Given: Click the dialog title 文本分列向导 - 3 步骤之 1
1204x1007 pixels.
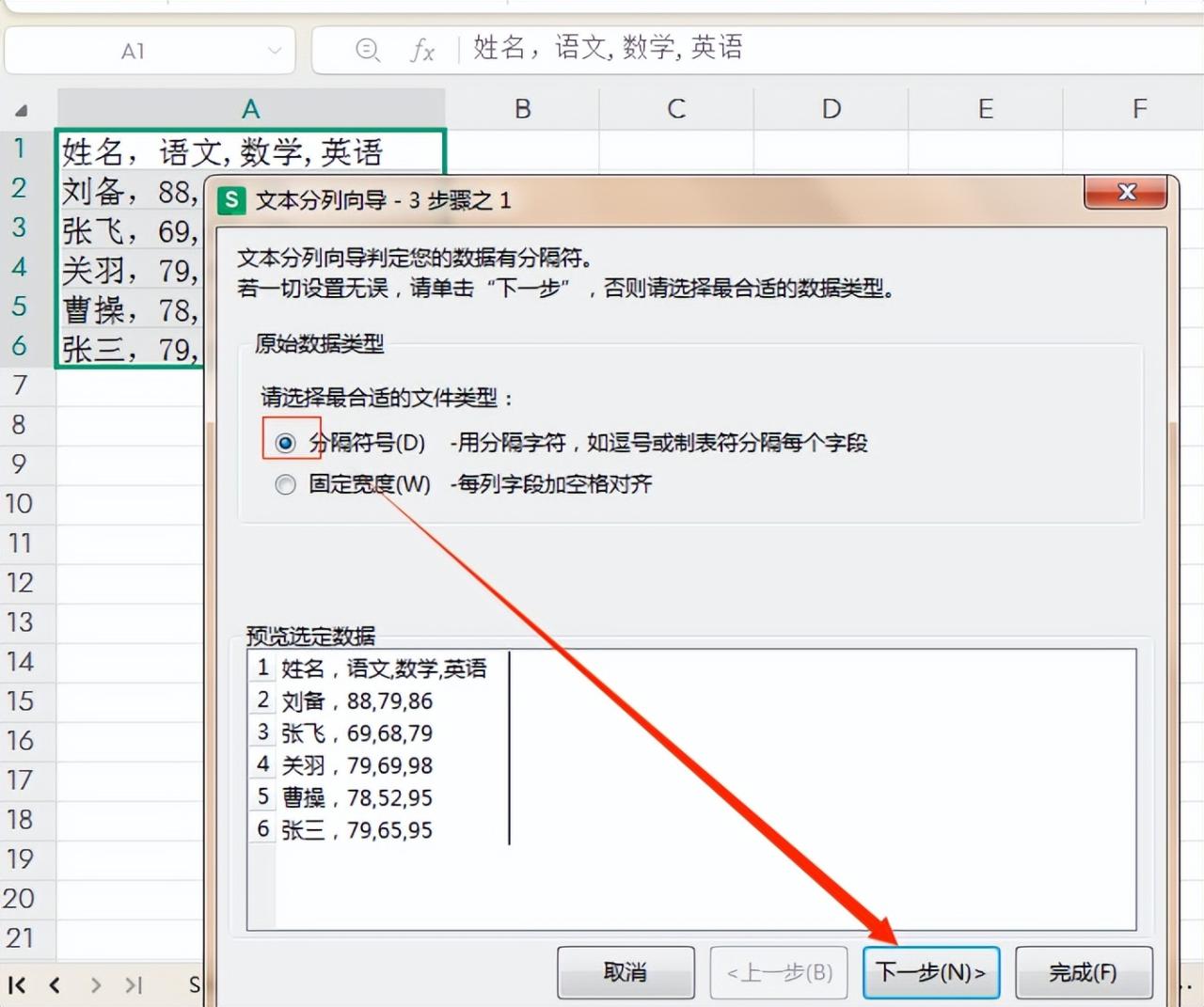Looking at the screenshot, I should click(x=384, y=199).
